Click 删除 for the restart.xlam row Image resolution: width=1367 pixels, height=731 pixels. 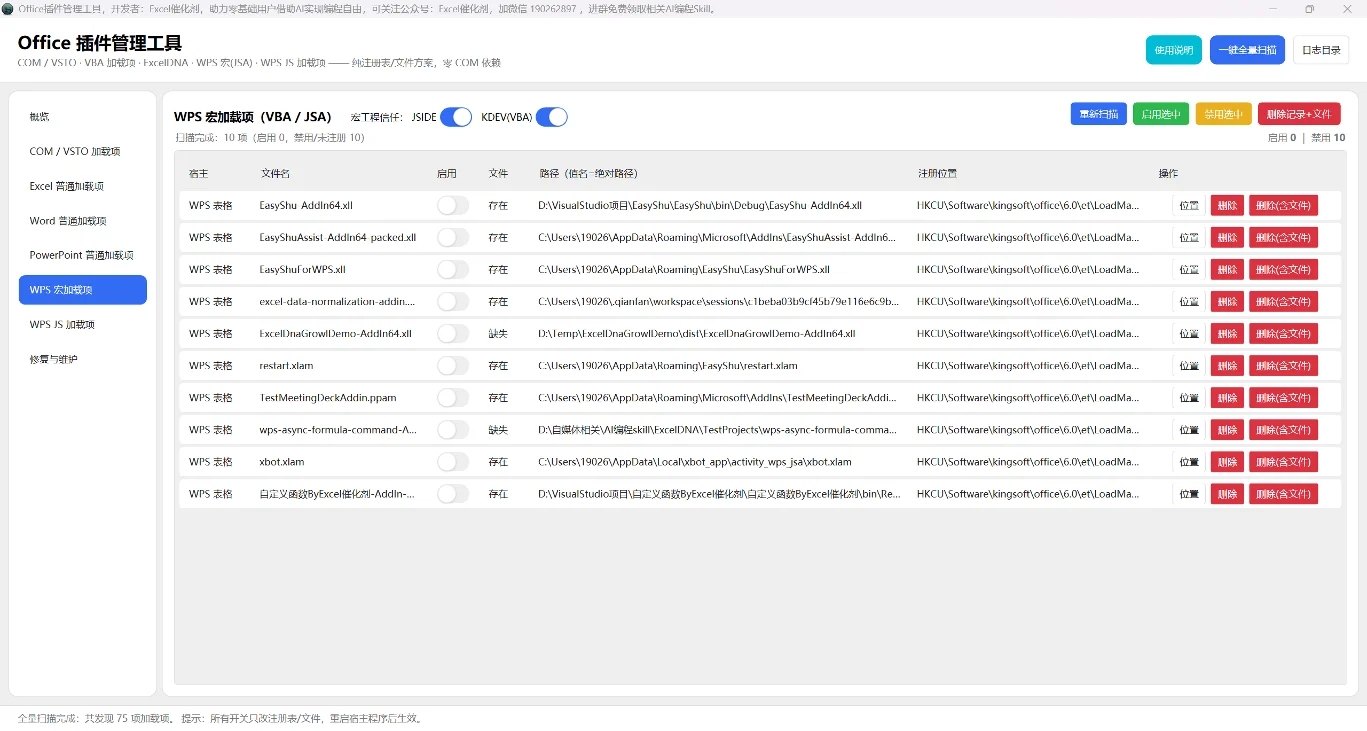pyautogui.click(x=1227, y=365)
